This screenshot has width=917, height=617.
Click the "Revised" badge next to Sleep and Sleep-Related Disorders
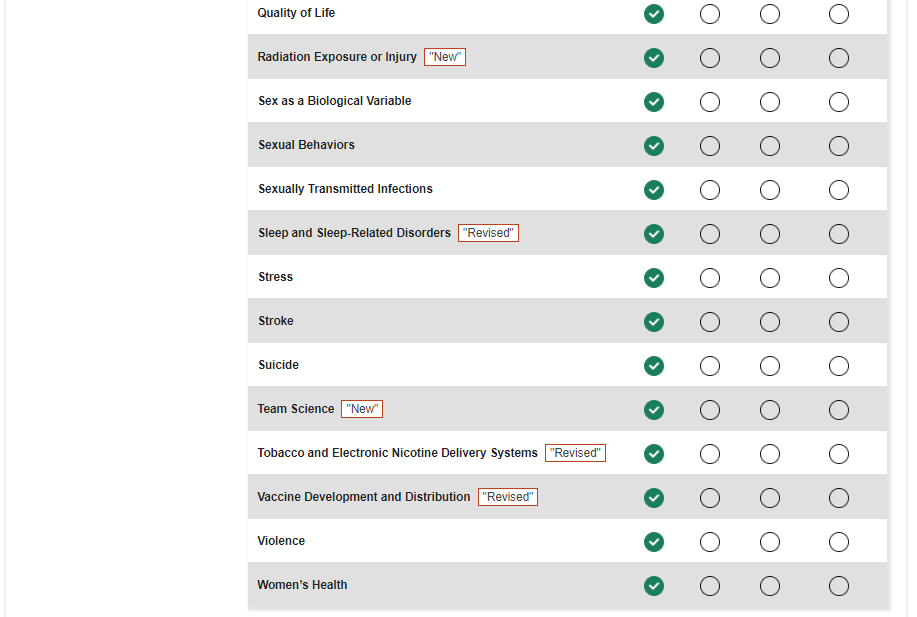pyautogui.click(x=488, y=233)
